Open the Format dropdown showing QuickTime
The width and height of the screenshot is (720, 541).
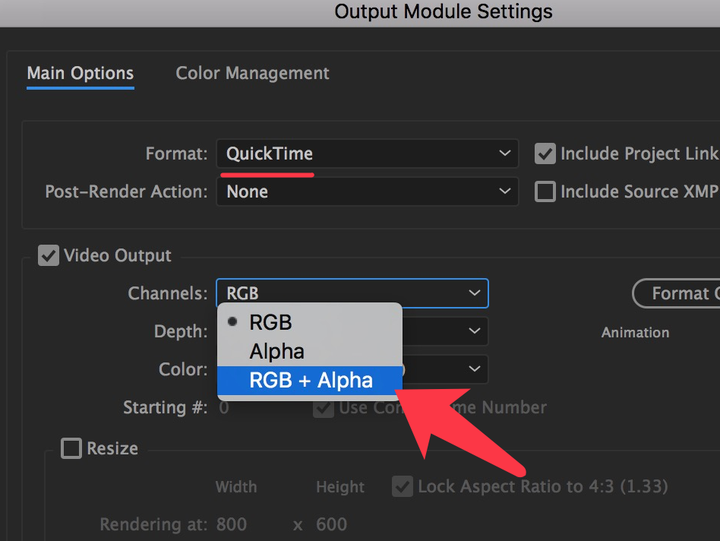(367, 153)
